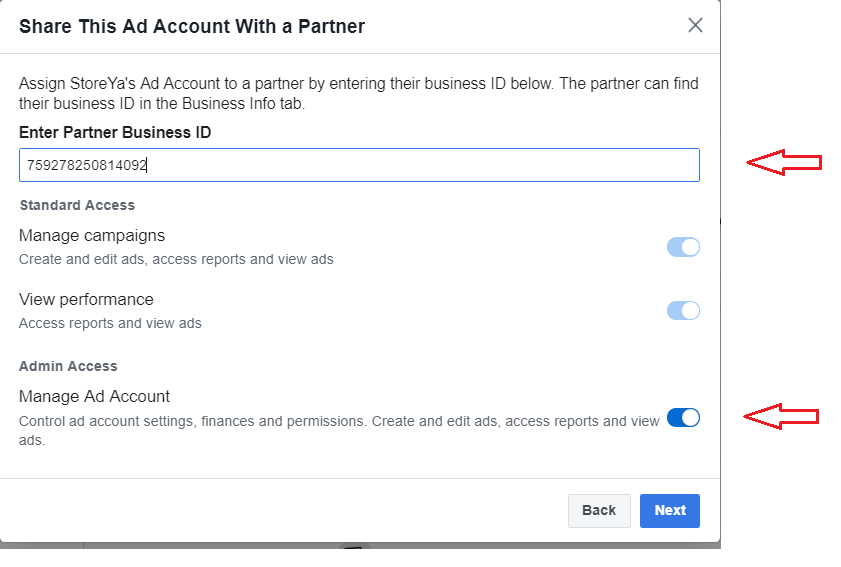The width and height of the screenshot is (841, 567).
Task: Select the 'Admin Access' section heading
Action: click(x=68, y=366)
